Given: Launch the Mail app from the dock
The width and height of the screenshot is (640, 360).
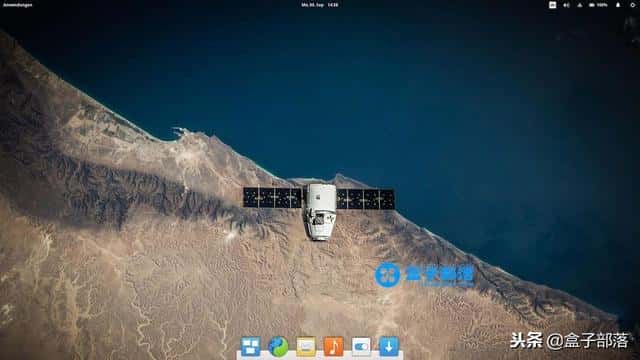Looking at the screenshot, I should tap(306, 347).
